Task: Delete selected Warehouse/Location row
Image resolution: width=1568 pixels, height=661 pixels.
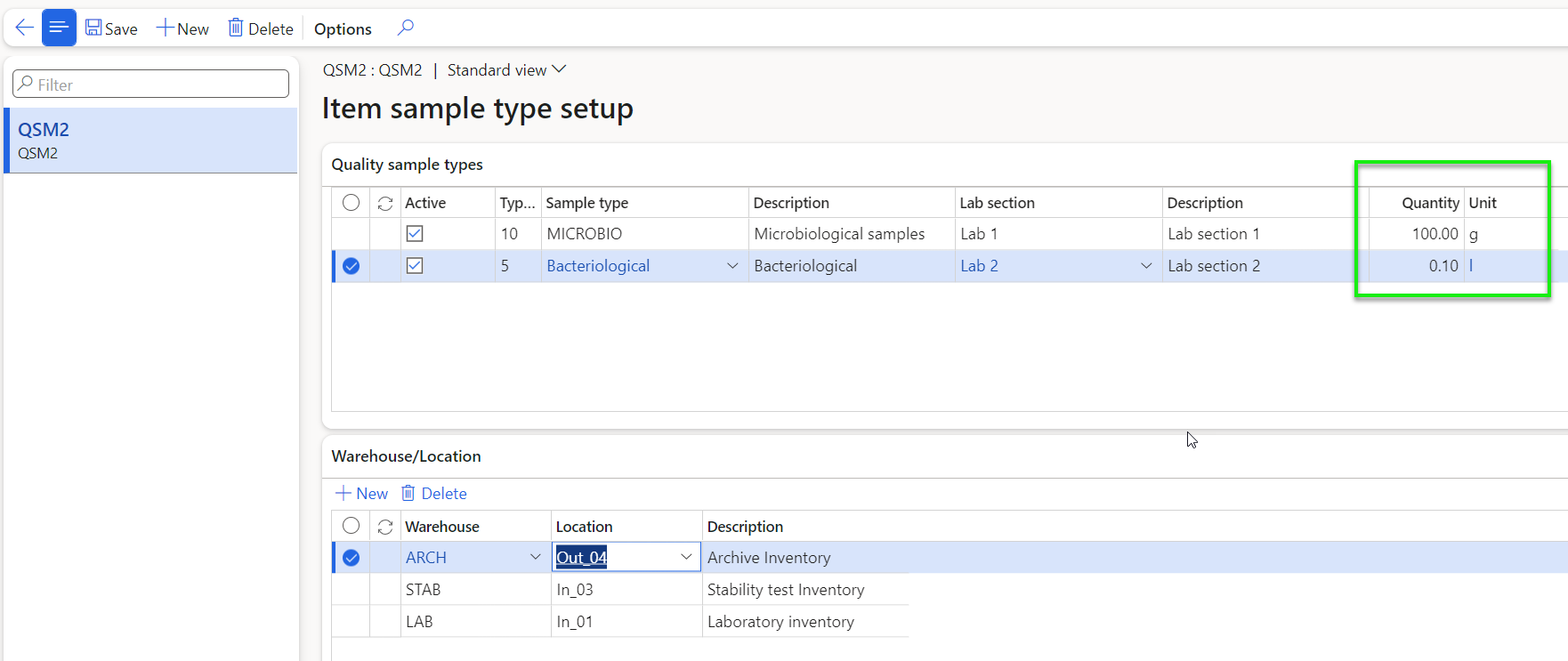Action: click(x=434, y=493)
